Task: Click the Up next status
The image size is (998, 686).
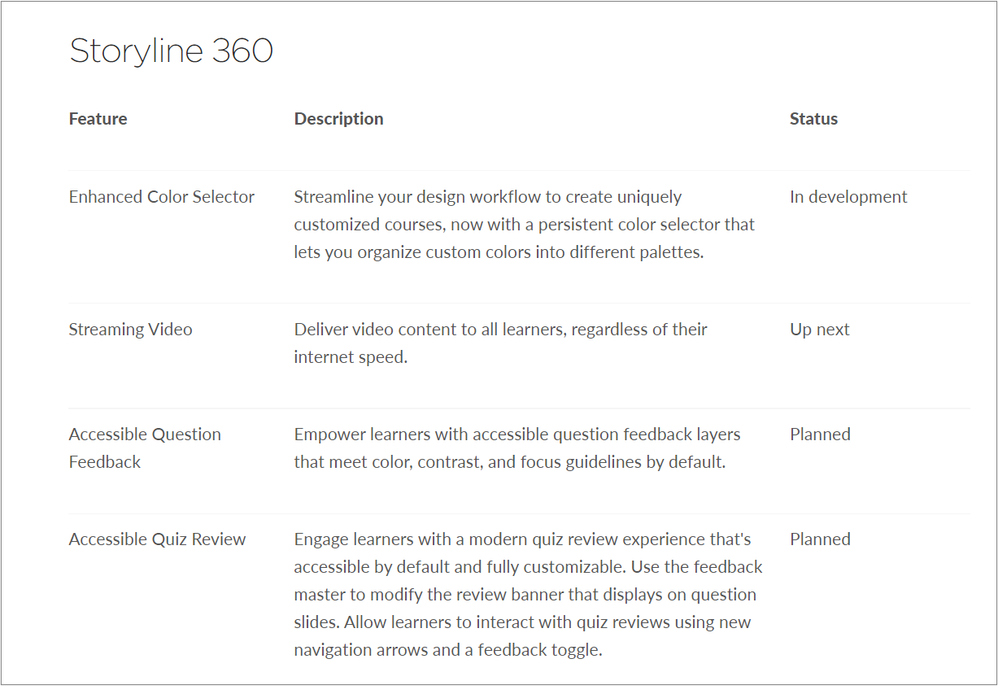Action: click(819, 329)
